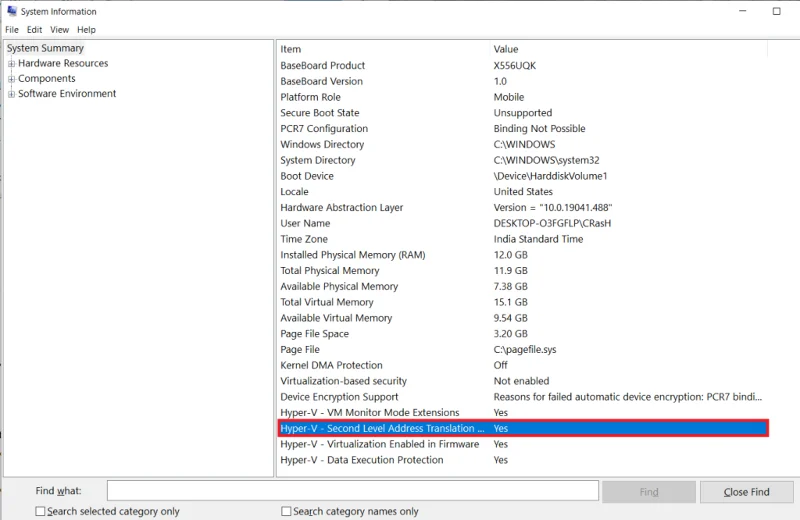Select the Hardware Abstraction Layer row
Viewport: 800px width, 520px height.
tap(523, 208)
